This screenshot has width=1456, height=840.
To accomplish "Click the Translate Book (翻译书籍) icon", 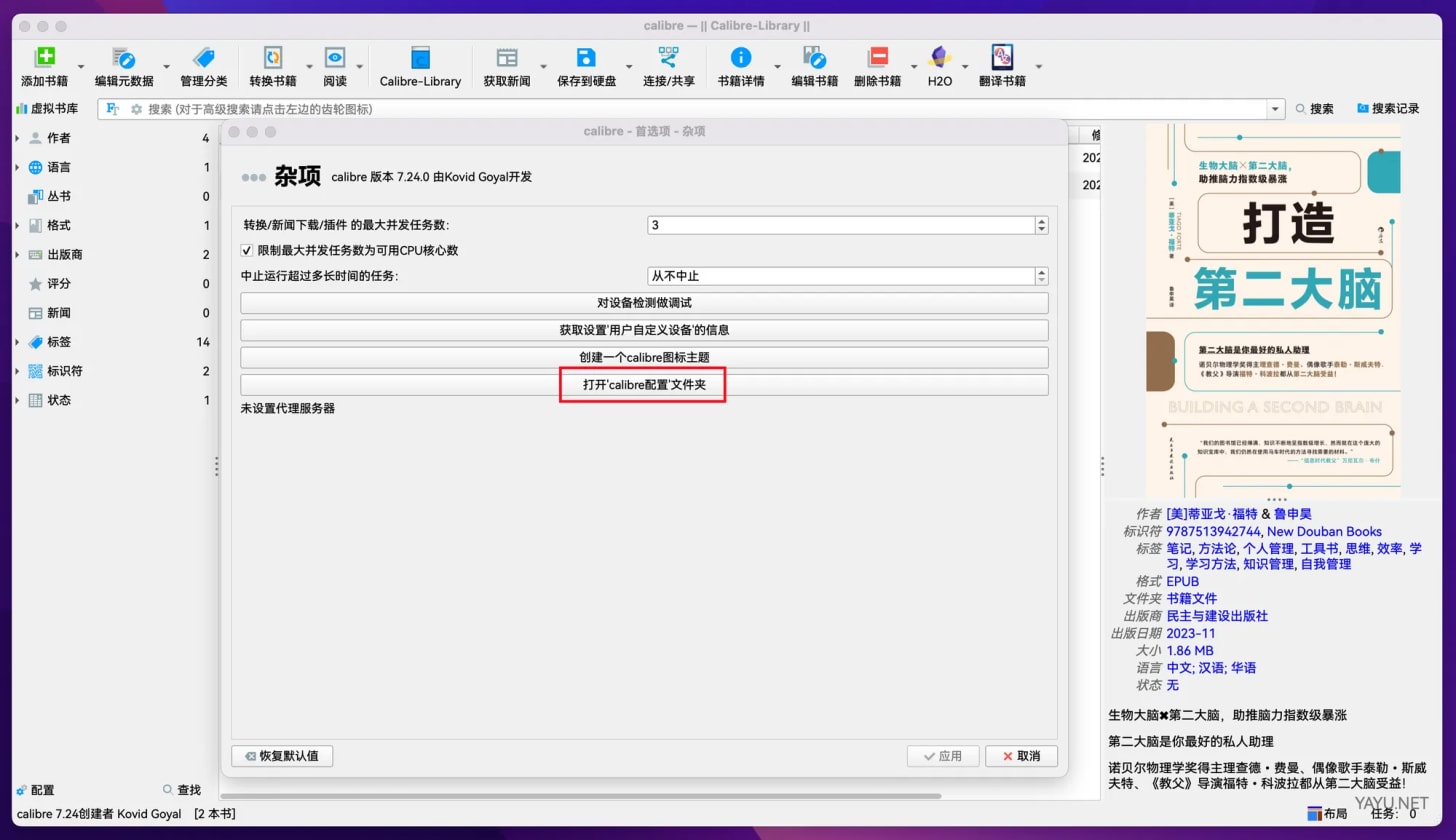I will 1002,58.
